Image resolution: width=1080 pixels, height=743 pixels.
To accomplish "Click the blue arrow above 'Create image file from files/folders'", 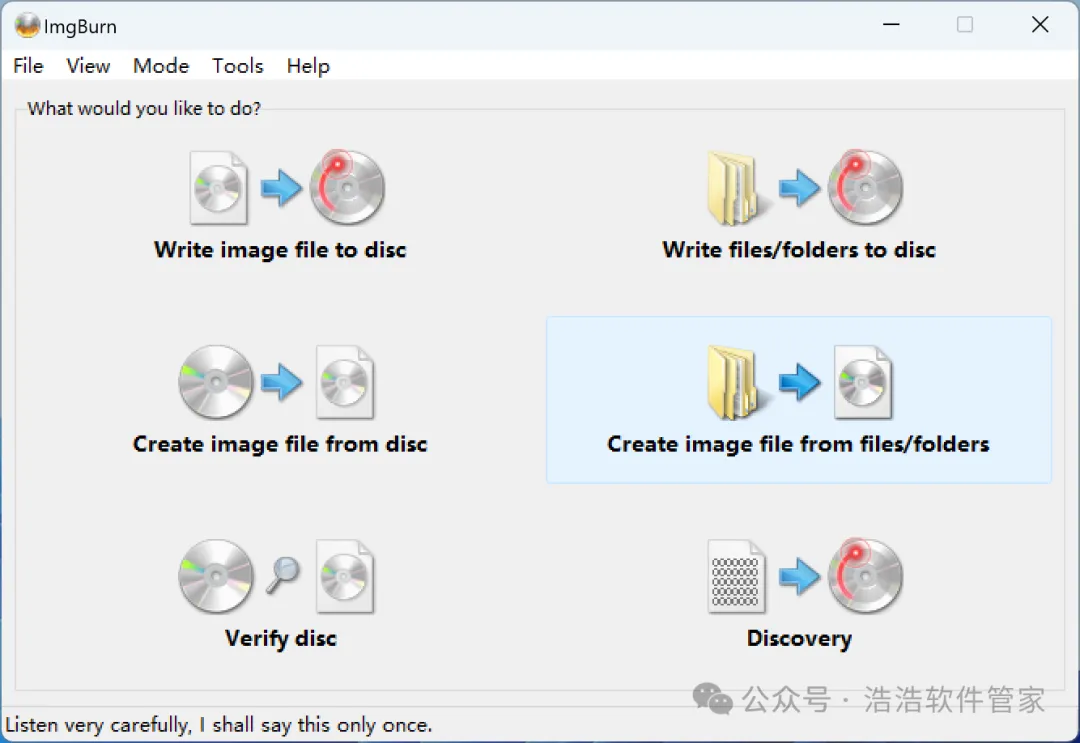I will [800, 382].
